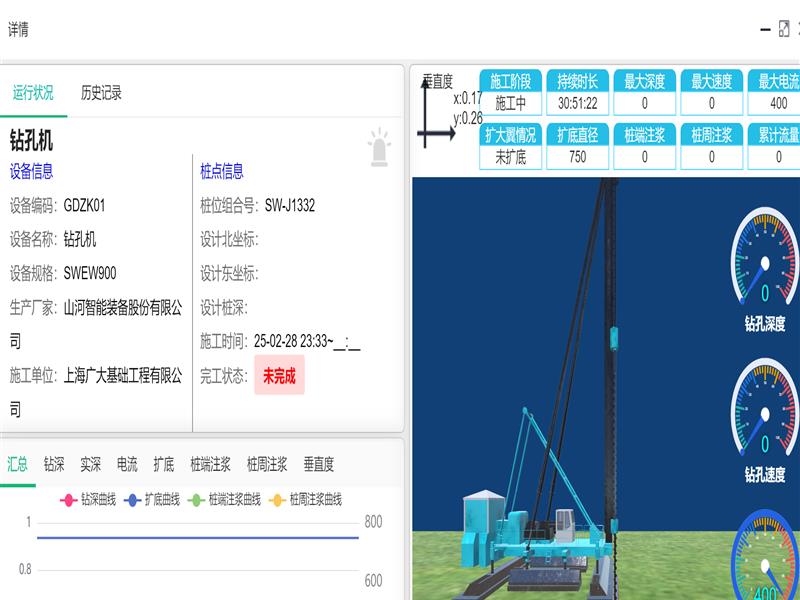
Task: Select the 电流 chart tab
Action: tap(127, 464)
